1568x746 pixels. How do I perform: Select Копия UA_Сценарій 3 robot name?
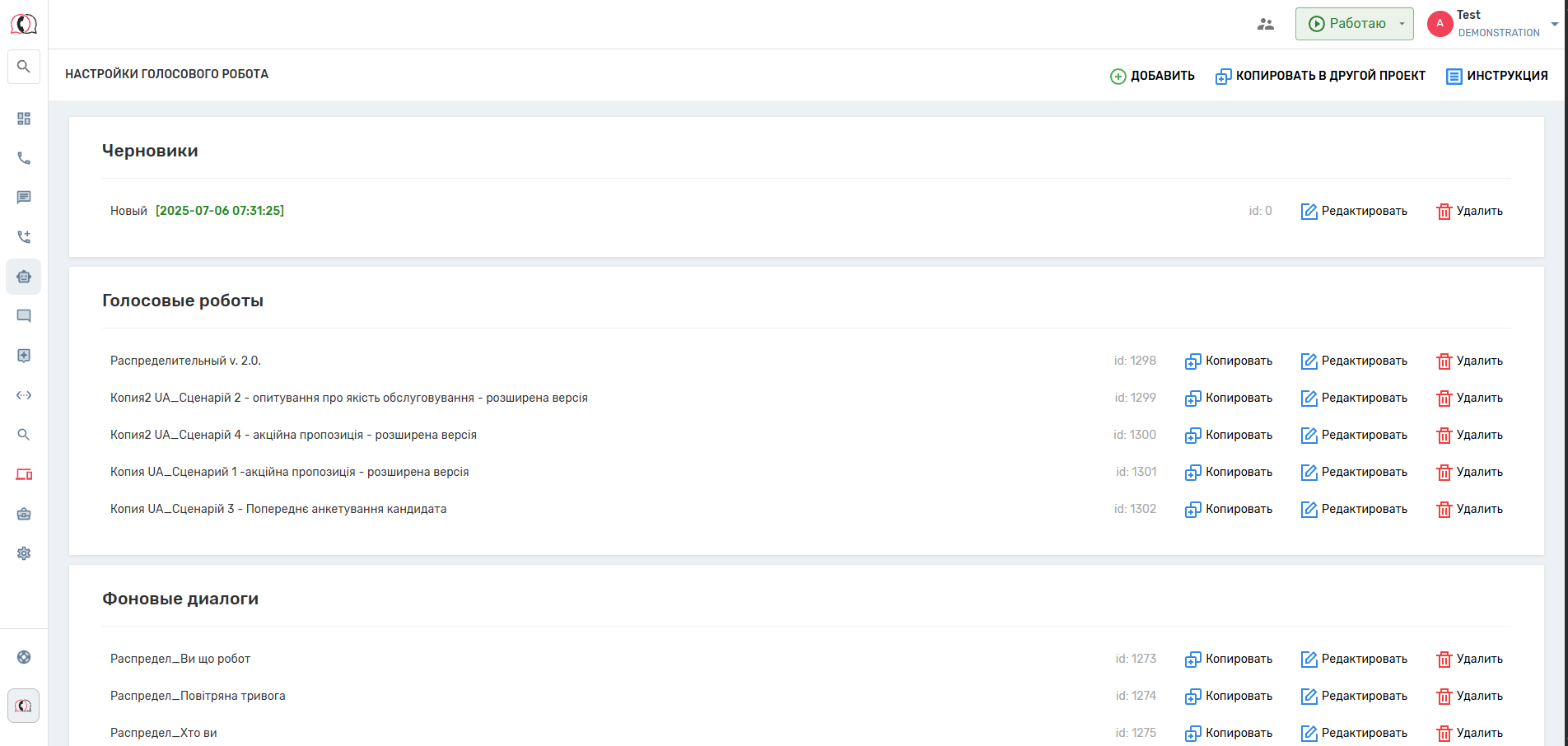point(278,509)
